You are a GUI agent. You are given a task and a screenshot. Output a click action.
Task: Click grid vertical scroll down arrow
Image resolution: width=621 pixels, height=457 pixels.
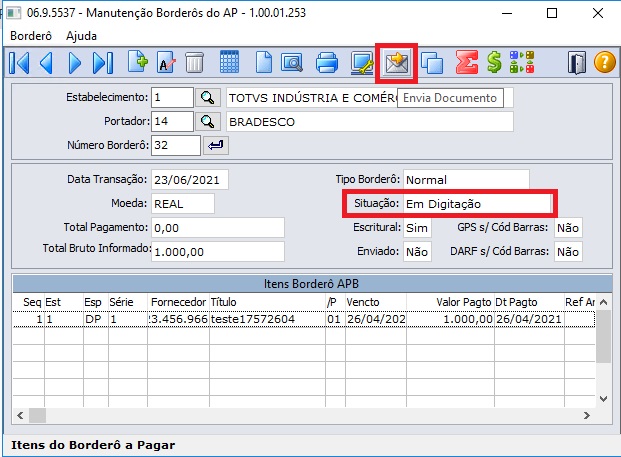(603, 399)
